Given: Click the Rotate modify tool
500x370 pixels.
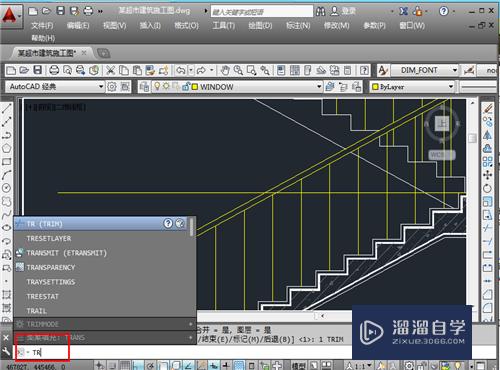Looking at the screenshot, I should pyautogui.click(x=488, y=188).
